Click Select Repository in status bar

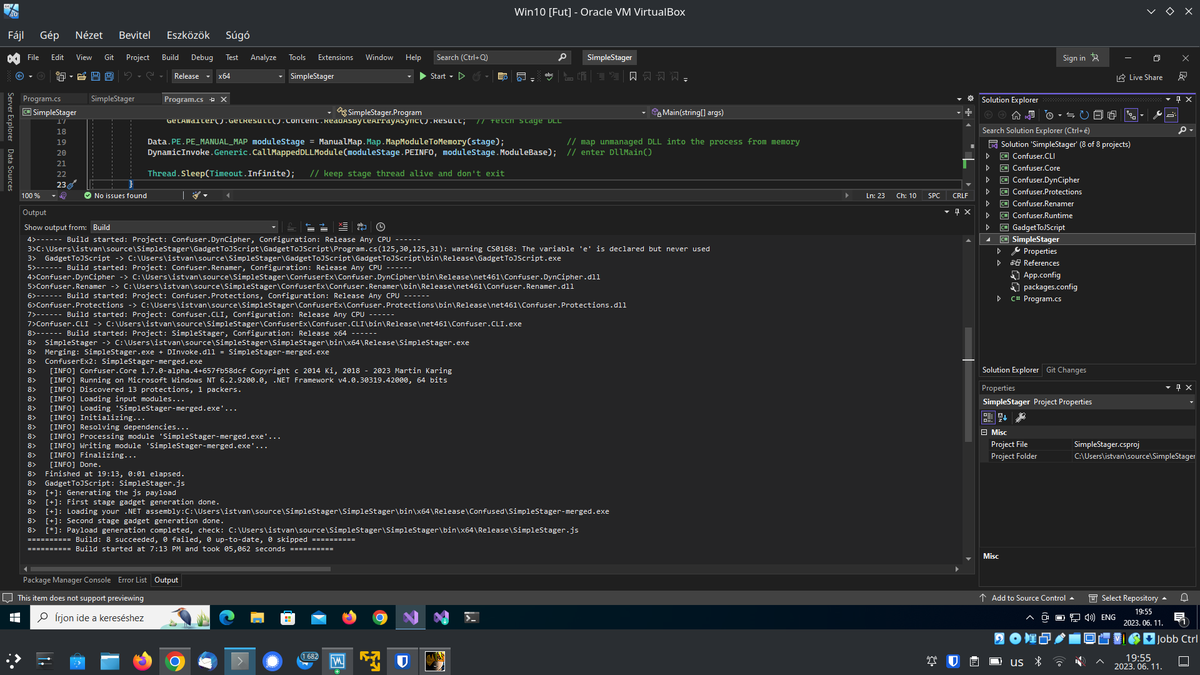[1128, 598]
